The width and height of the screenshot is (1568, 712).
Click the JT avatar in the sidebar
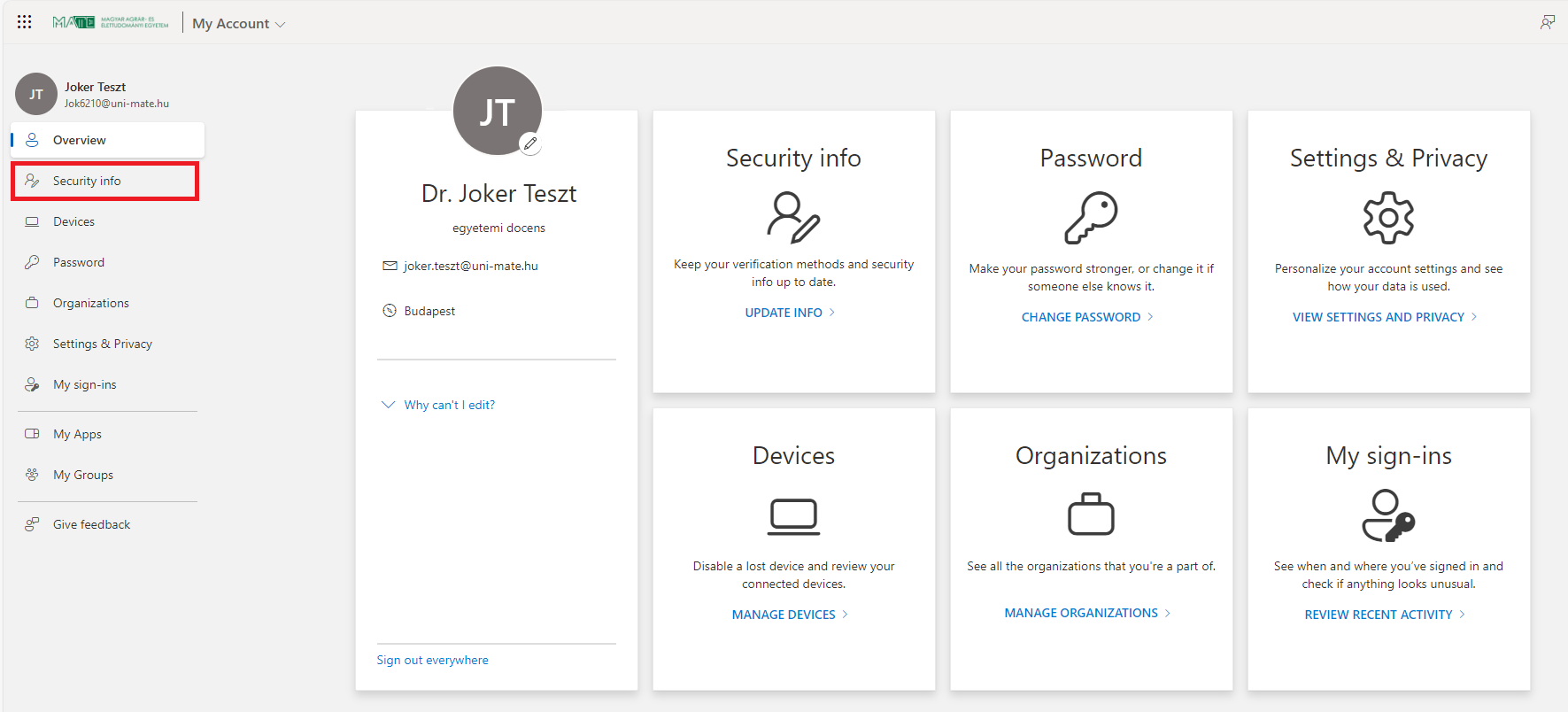(x=36, y=94)
